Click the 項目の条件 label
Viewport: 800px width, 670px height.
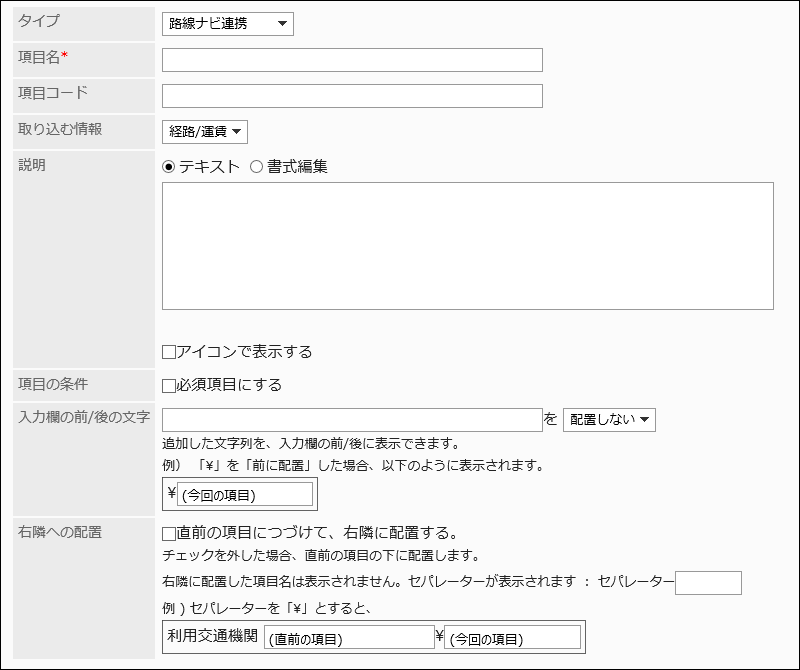53,384
